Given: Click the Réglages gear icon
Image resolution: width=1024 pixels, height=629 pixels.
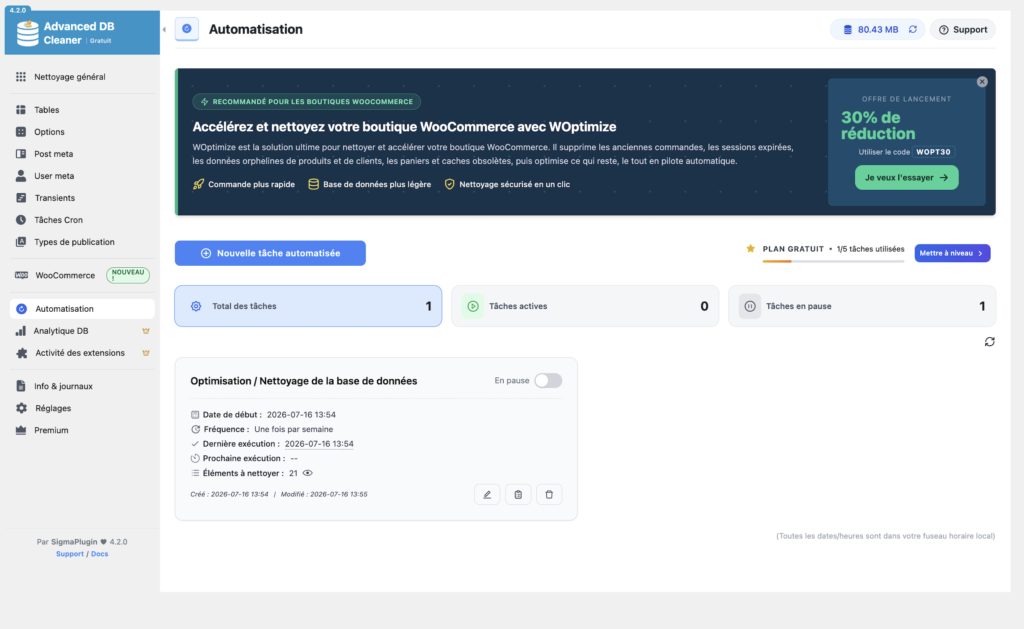Looking at the screenshot, I should (22, 408).
